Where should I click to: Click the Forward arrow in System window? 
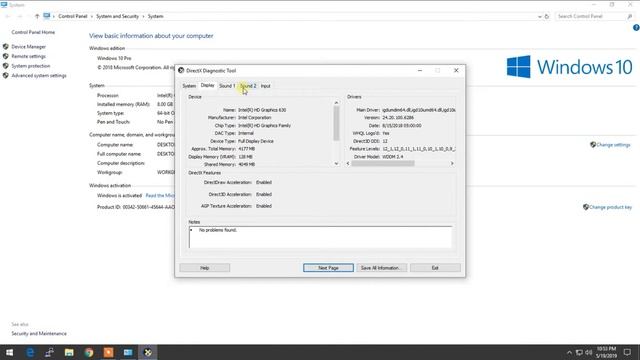[20, 16]
